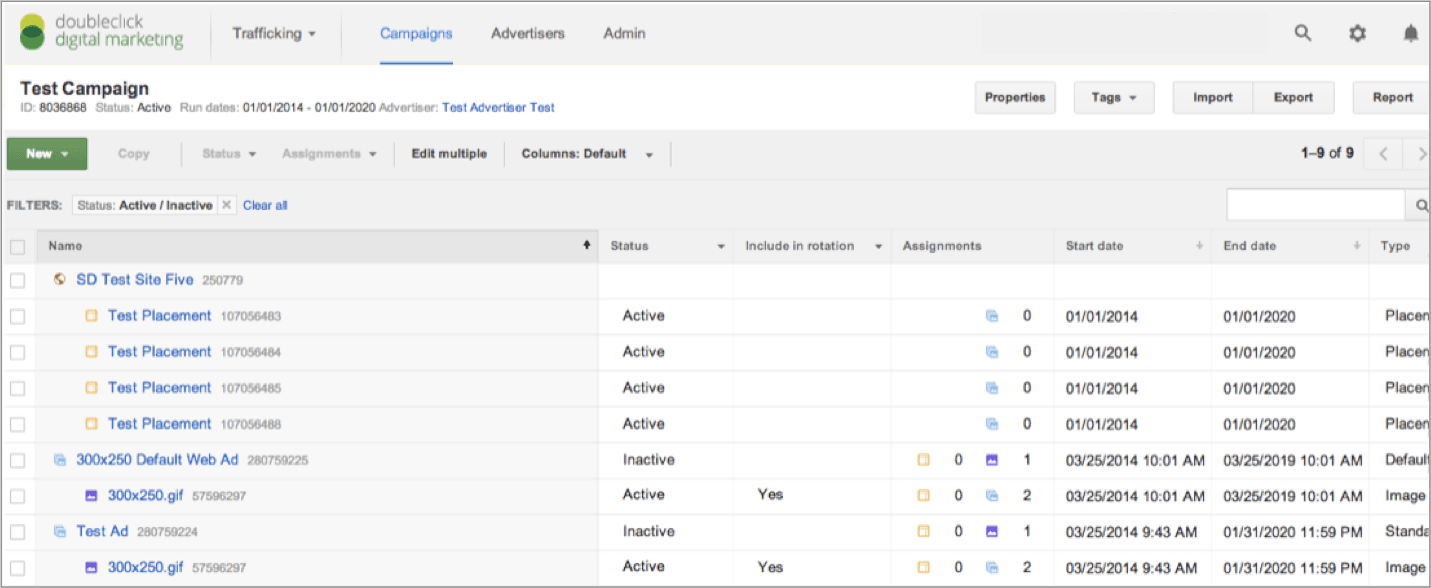This screenshot has height=588, width=1431.
Task: Open the Trafficking dropdown menu
Action: [274, 33]
